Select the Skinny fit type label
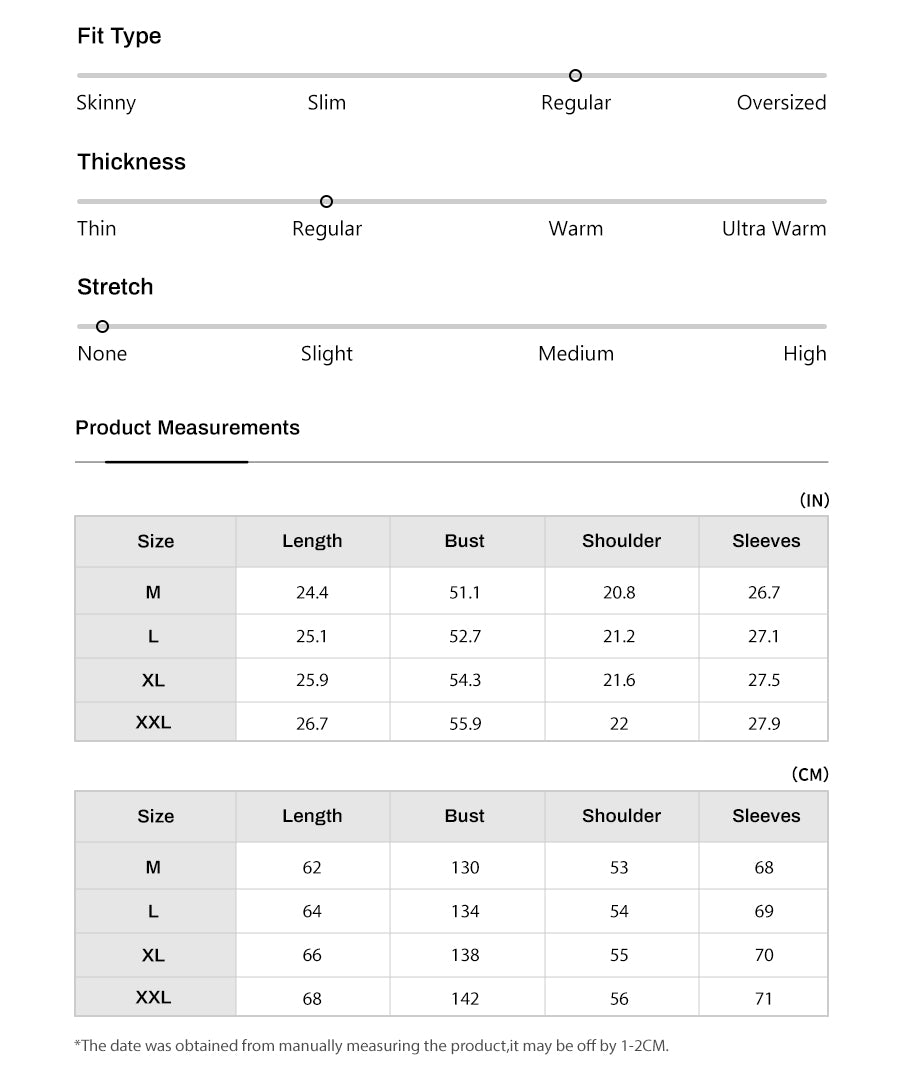This screenshot has width=900, height=1083. (x=106, y=103)
